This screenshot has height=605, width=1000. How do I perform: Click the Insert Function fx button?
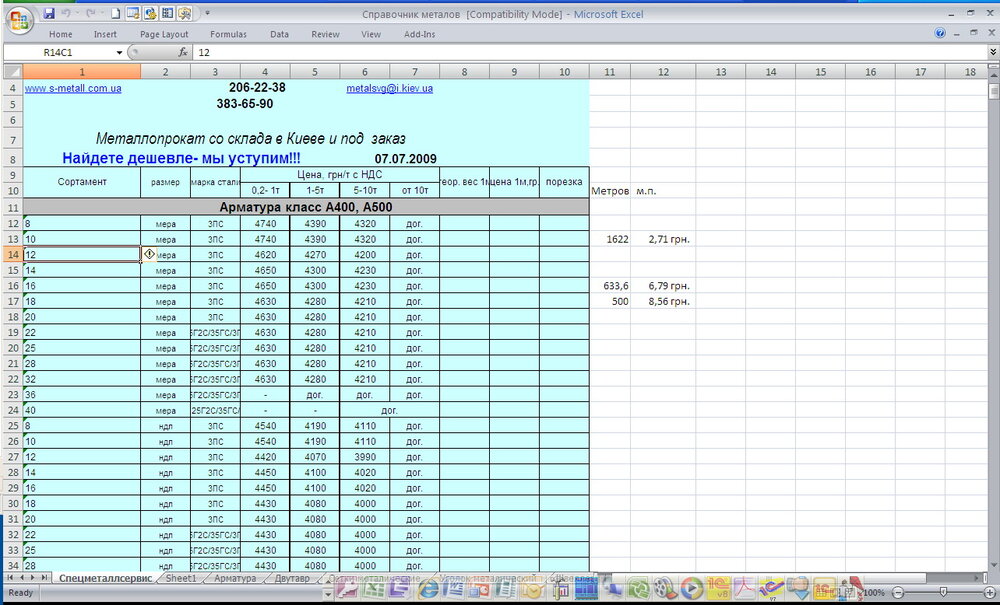point(183,52)
